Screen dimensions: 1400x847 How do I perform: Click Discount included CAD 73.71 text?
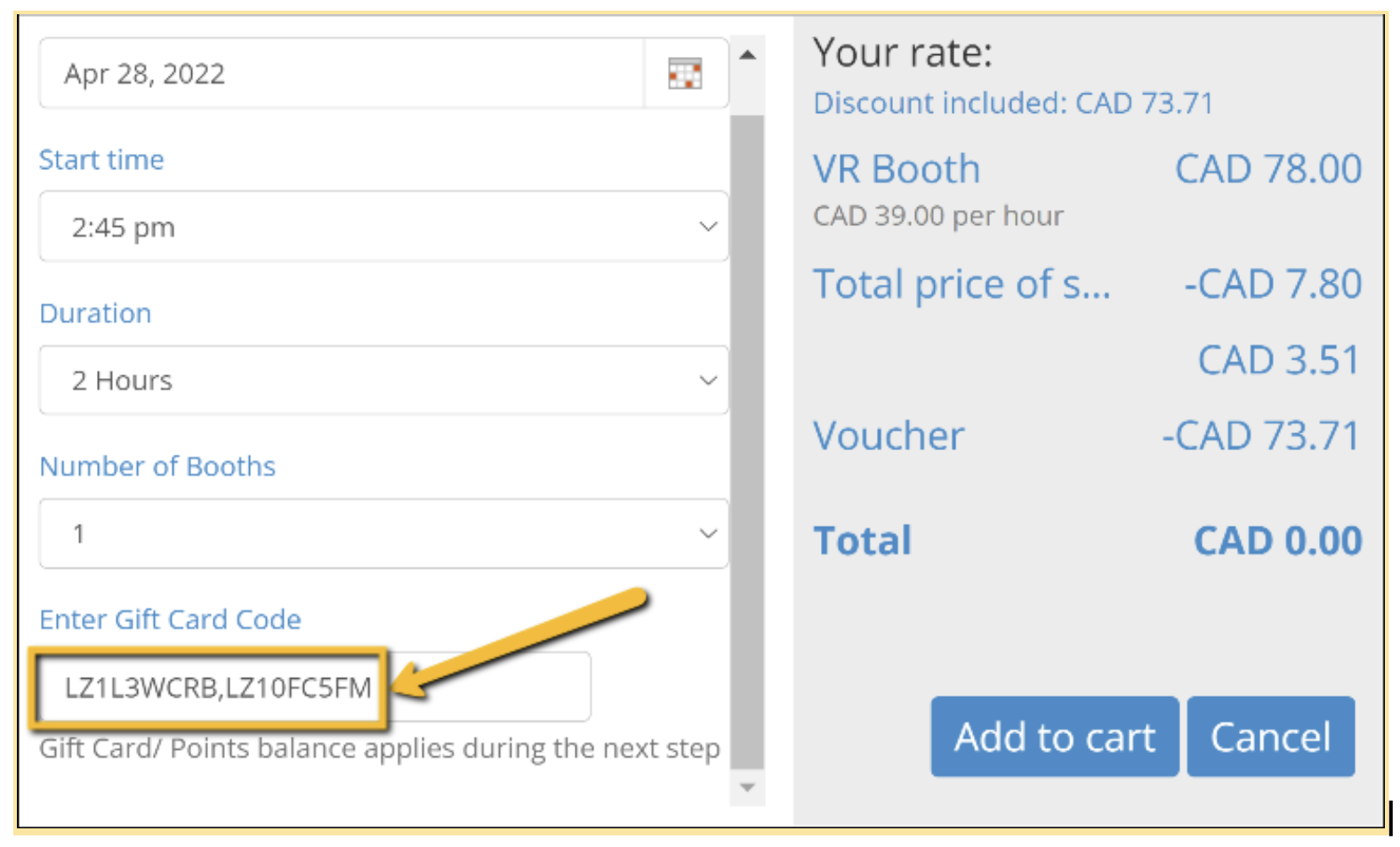click(1013, 103)
